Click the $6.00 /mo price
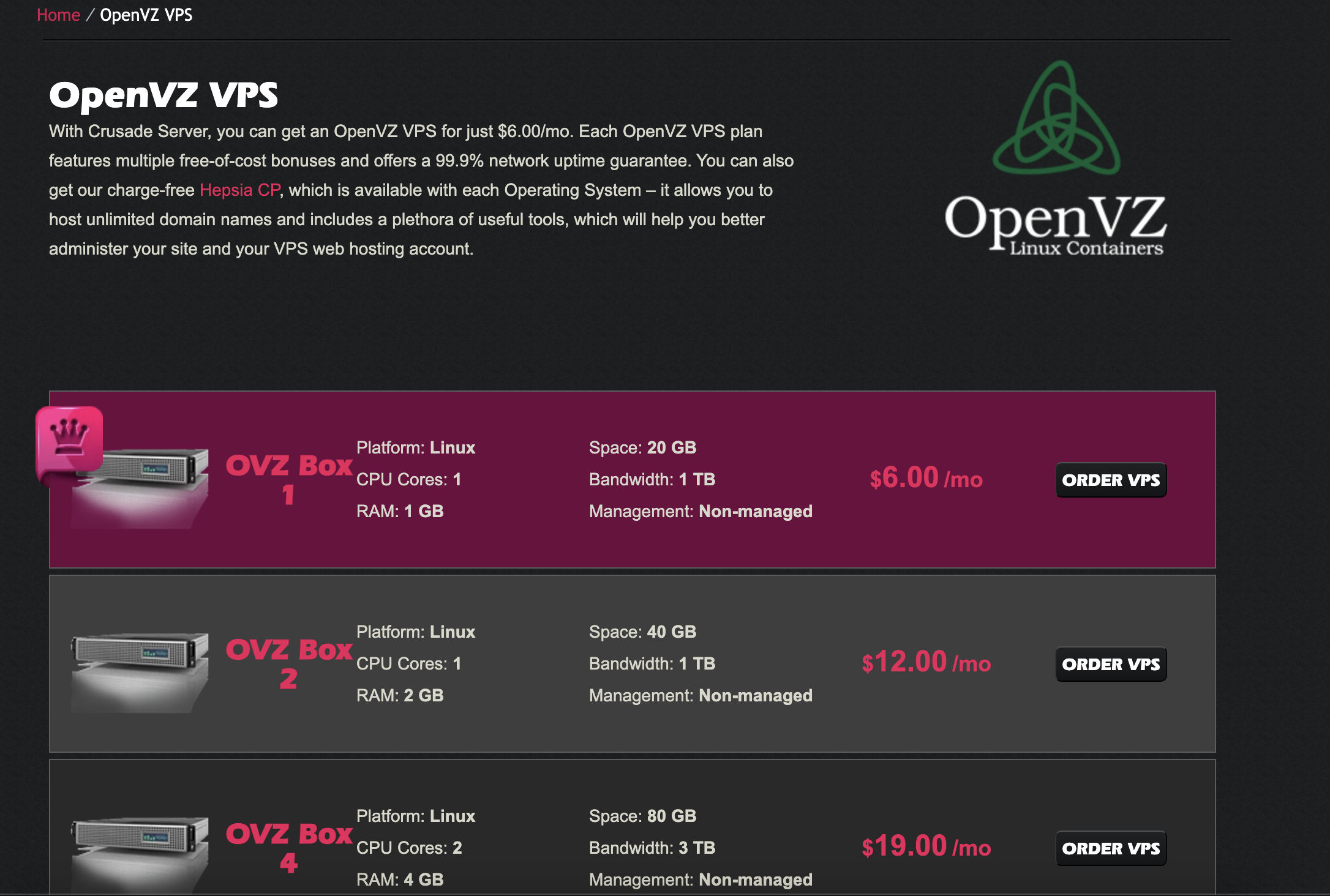This screenshot has width=1330, height=896. (926, 478)
